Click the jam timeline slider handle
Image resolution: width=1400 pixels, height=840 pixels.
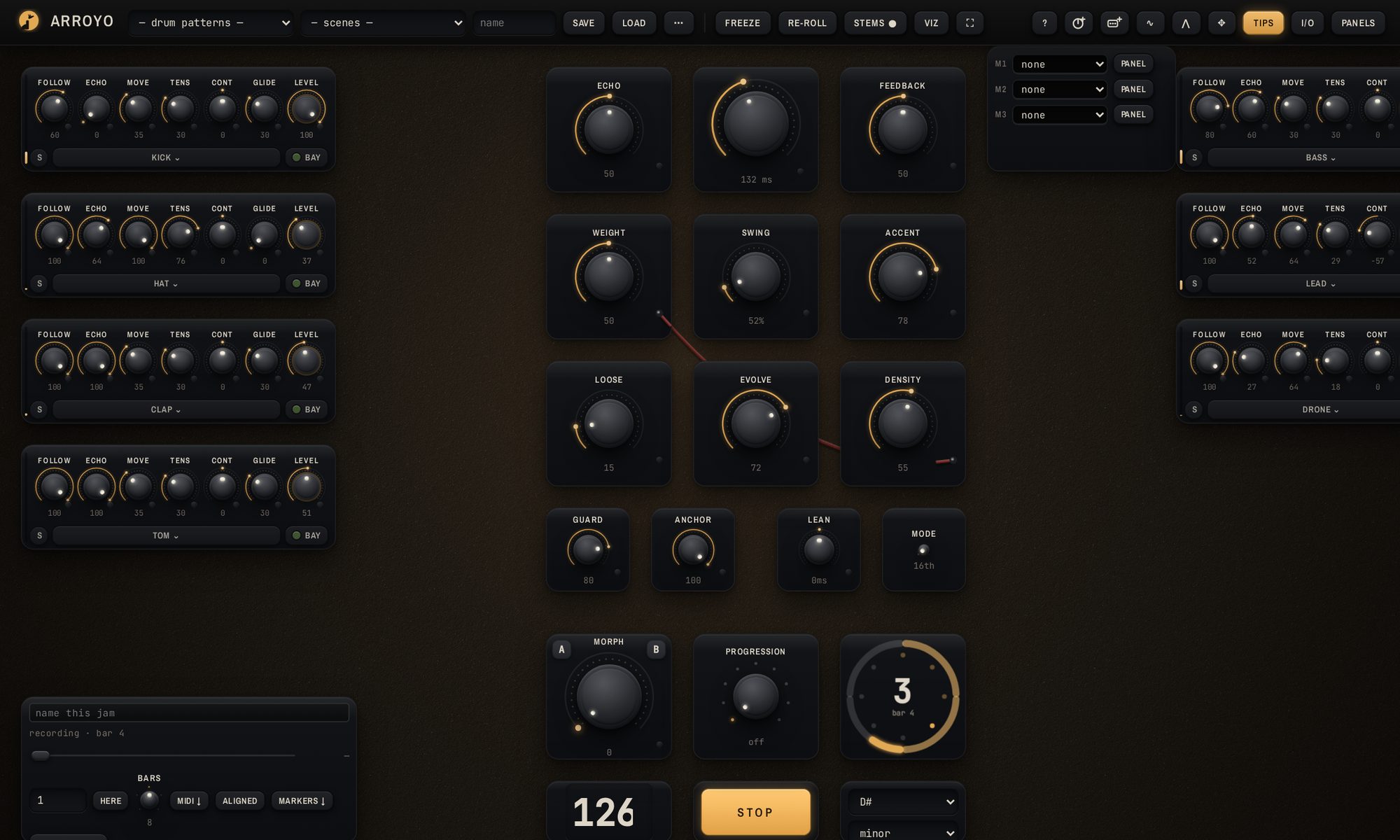[41, 755]
